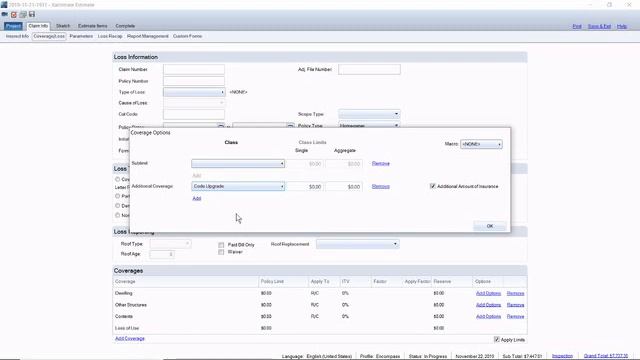Click Add Options for Dwelling coverage
Viewport: 640px width, 360px height.
(x=488, y=293)
